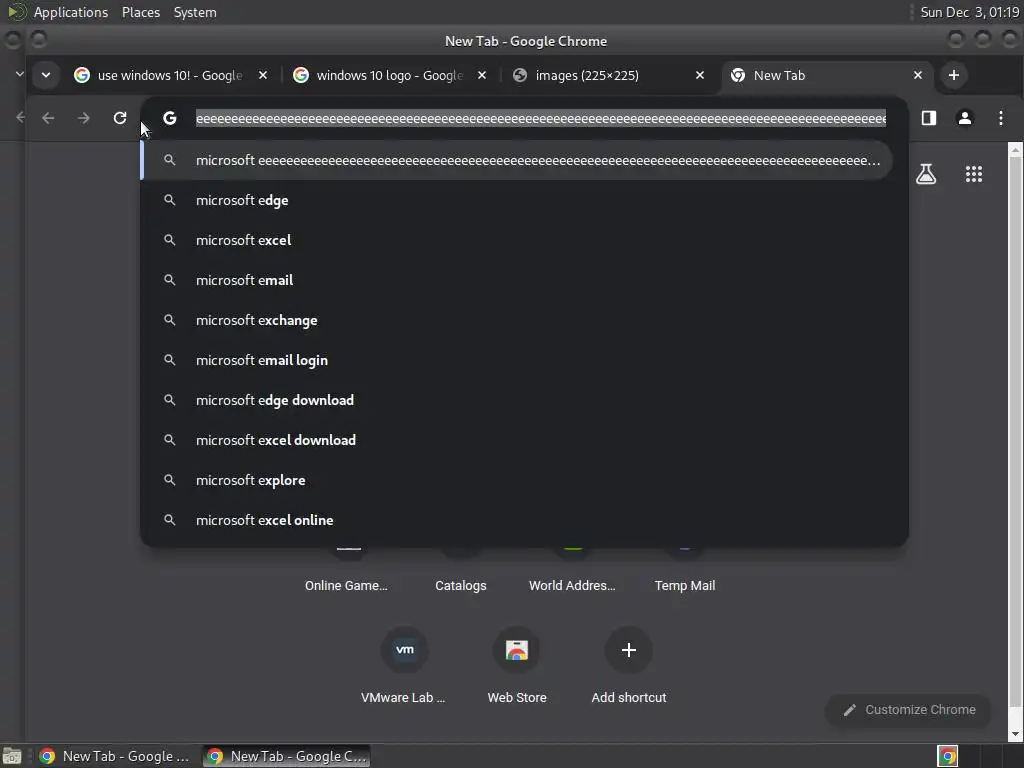Image resolution: width=1024 pixels, height=768 pixels.
Task: Close the 'windows 10 logo' tab
Action: [482, 75]
